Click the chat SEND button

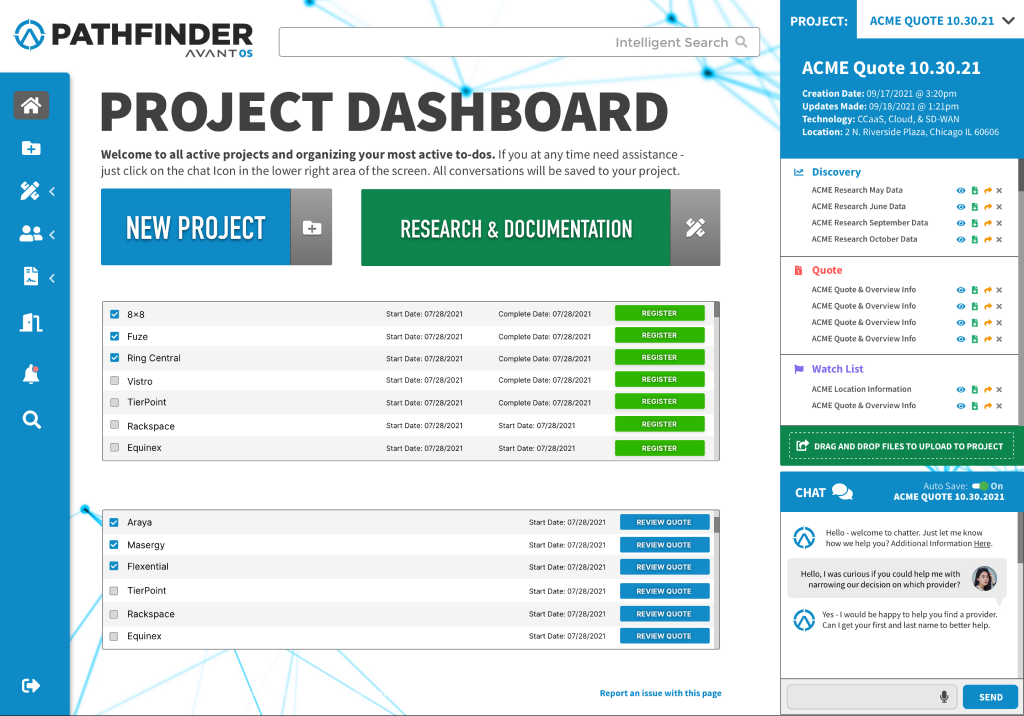tap(990, 697)
